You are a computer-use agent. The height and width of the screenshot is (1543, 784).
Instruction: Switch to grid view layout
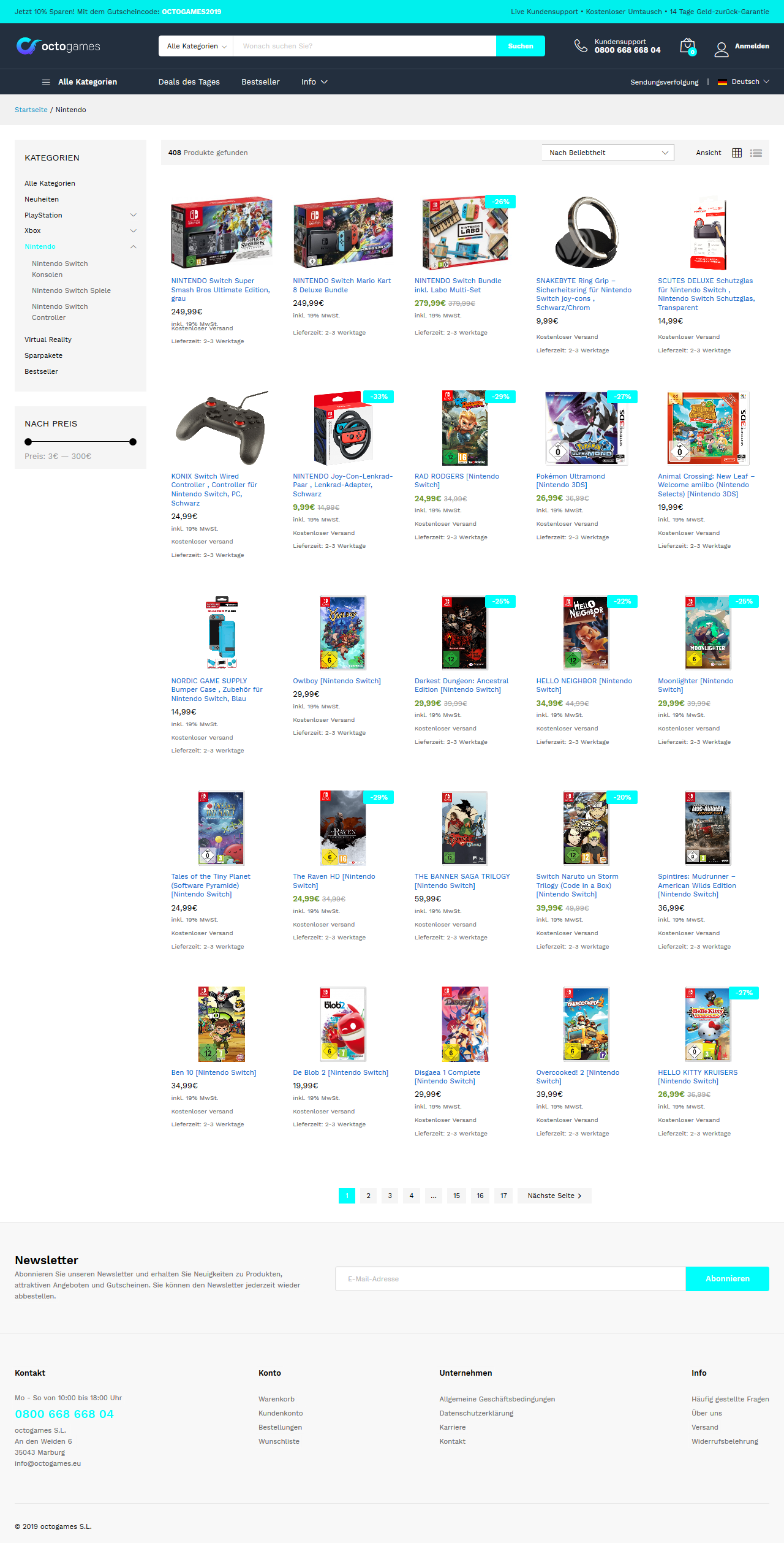tap(737, 153)
